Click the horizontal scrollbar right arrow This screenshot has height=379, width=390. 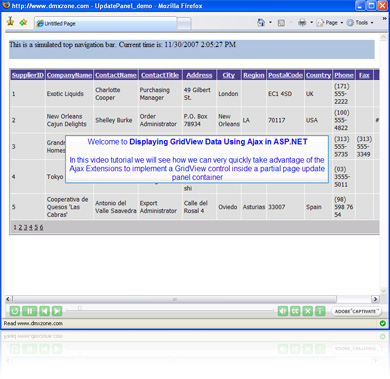point(375,299)
